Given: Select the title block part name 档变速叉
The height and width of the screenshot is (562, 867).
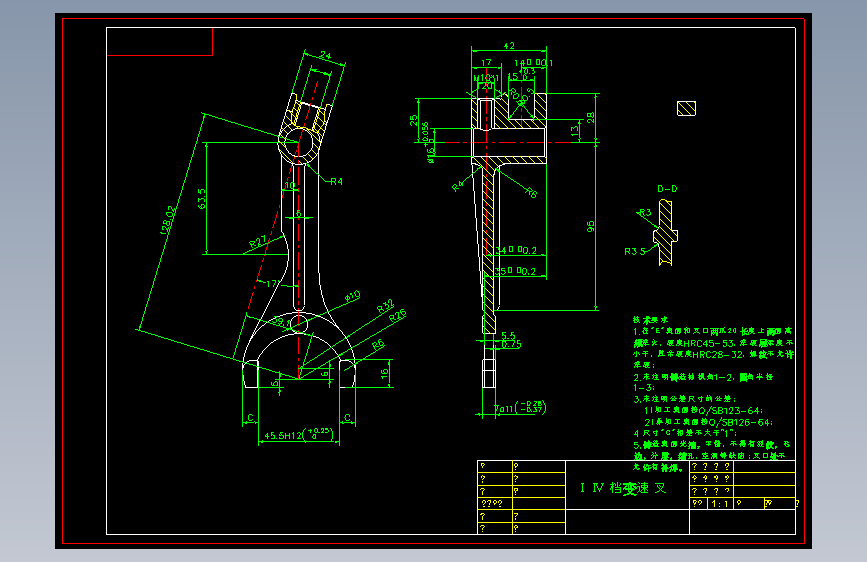Looking at the screenshot, I should [637, 488].
